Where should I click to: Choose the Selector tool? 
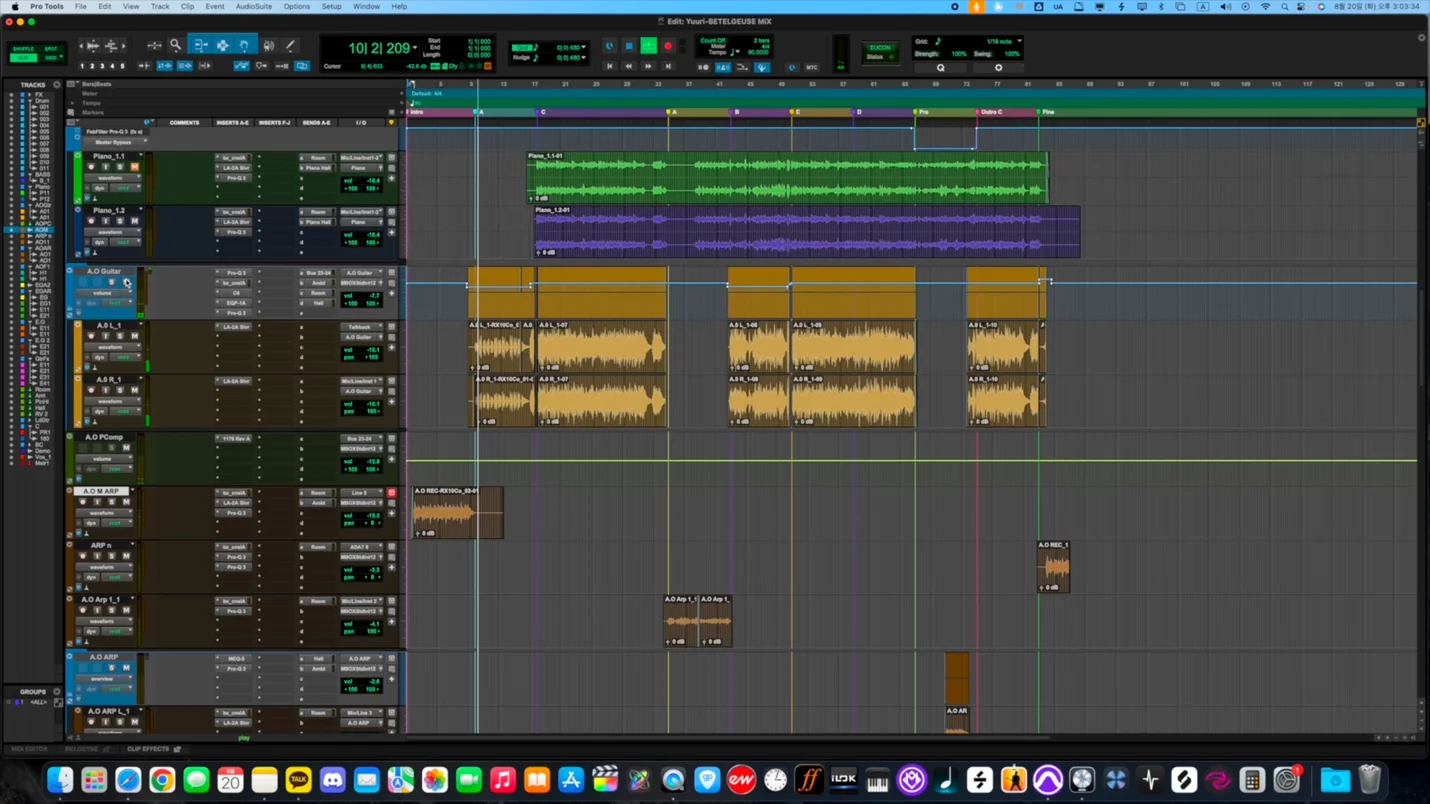[222, 45]
